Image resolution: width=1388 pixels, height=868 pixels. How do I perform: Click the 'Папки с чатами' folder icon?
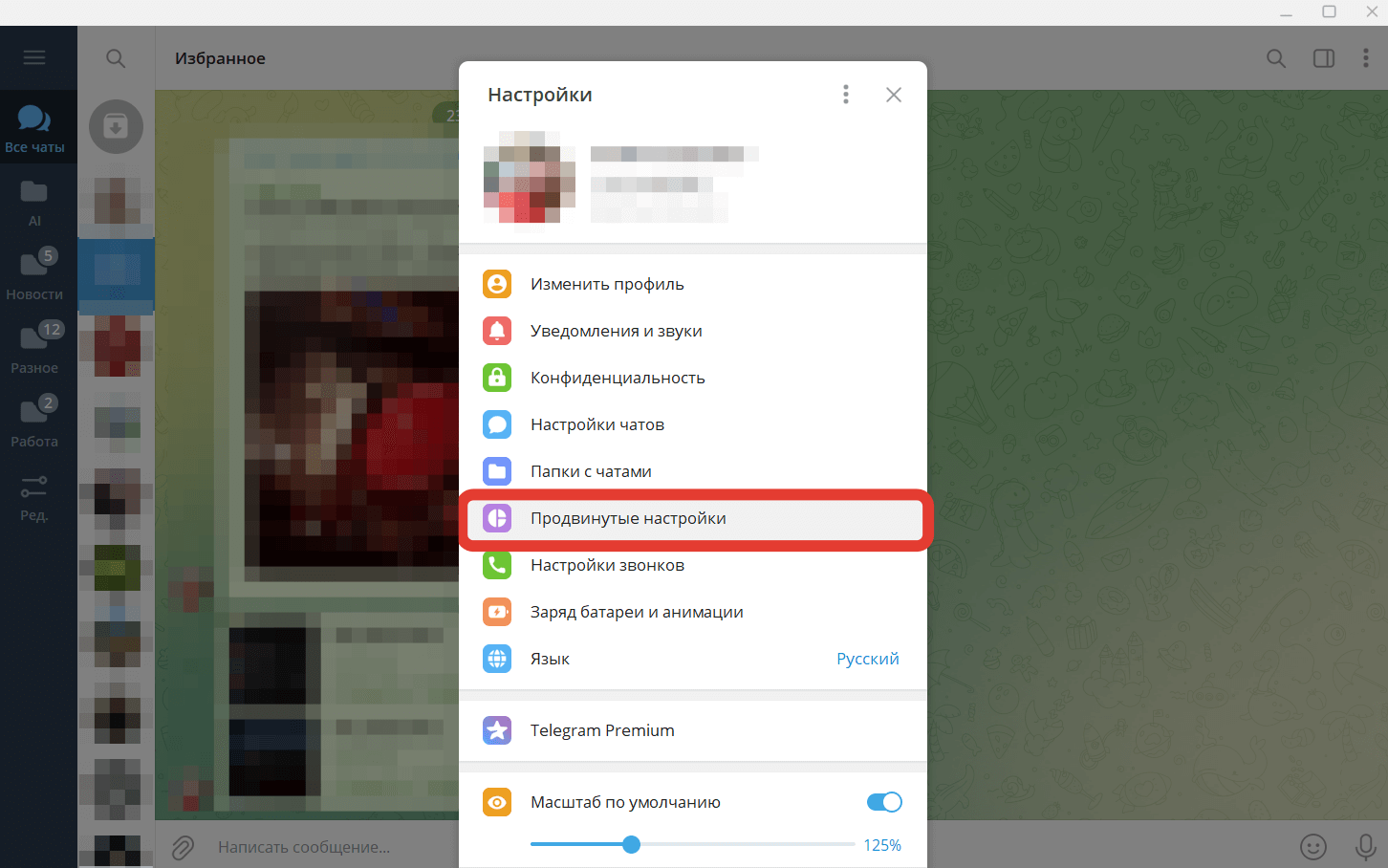point(497,471)
